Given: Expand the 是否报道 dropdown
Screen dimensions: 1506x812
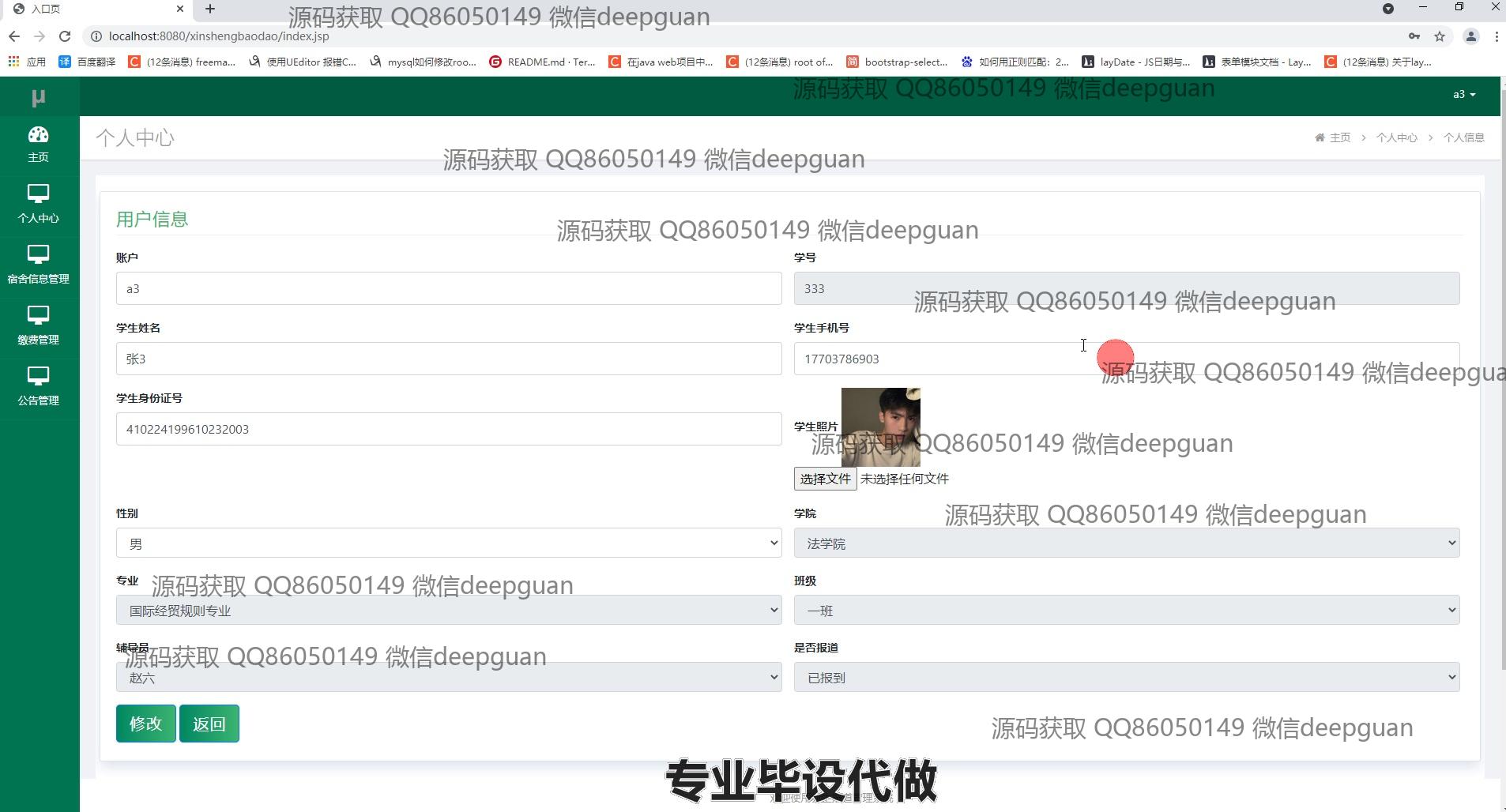Looking at the screenshot, I should pos(1127,678).
